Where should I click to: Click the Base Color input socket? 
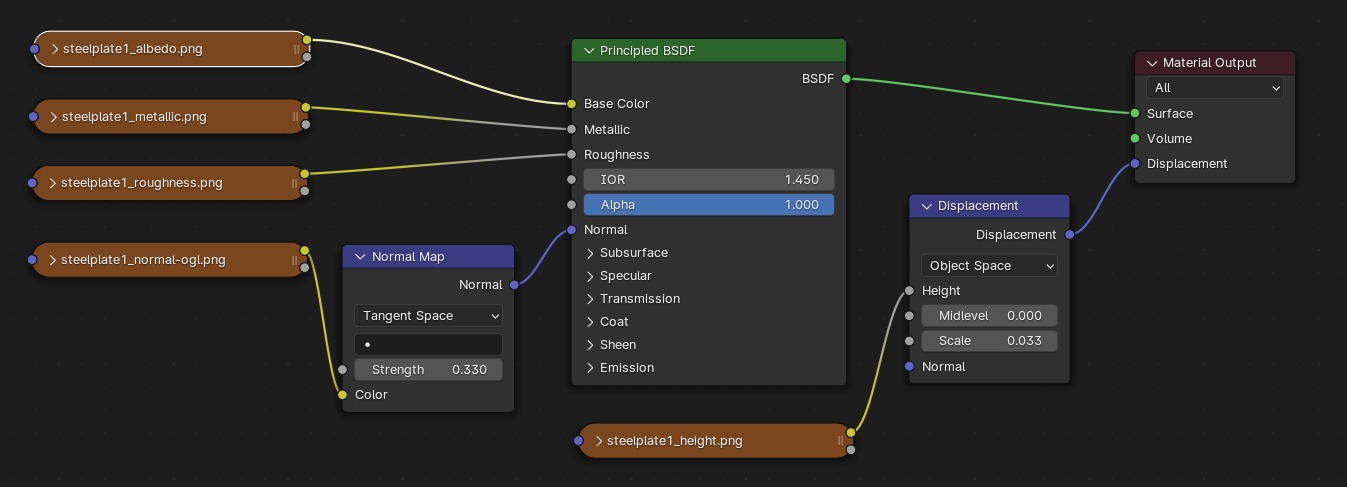point(571,103)
